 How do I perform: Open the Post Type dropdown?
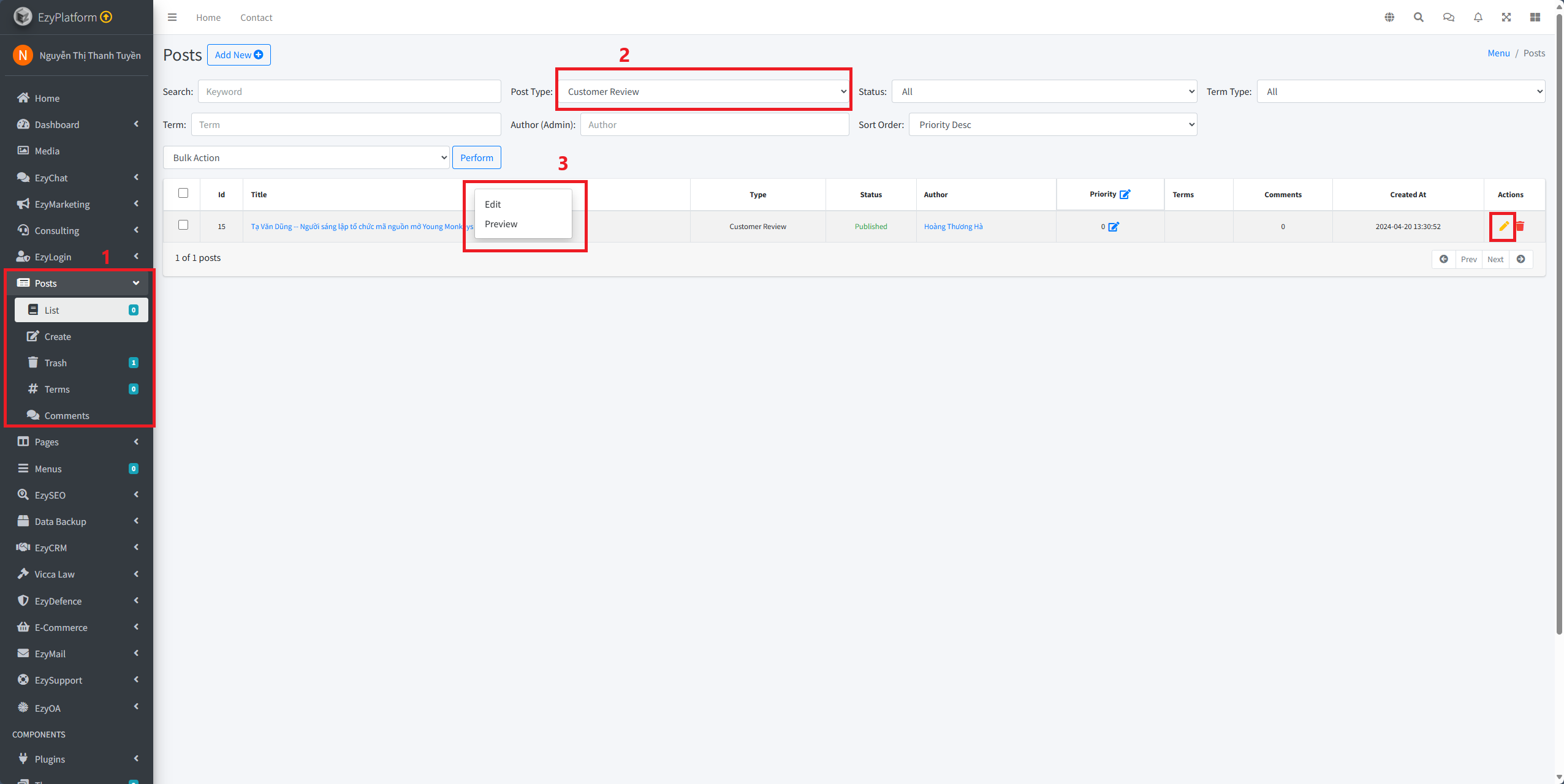pyautogui.click(x=705, y=91)
